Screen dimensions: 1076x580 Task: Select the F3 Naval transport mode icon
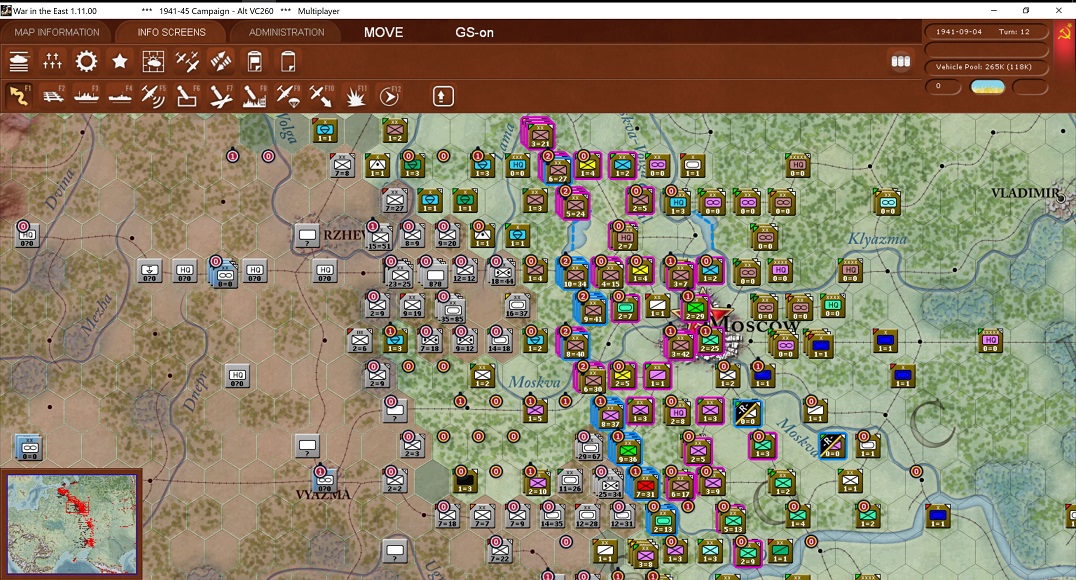coord(86,96)
